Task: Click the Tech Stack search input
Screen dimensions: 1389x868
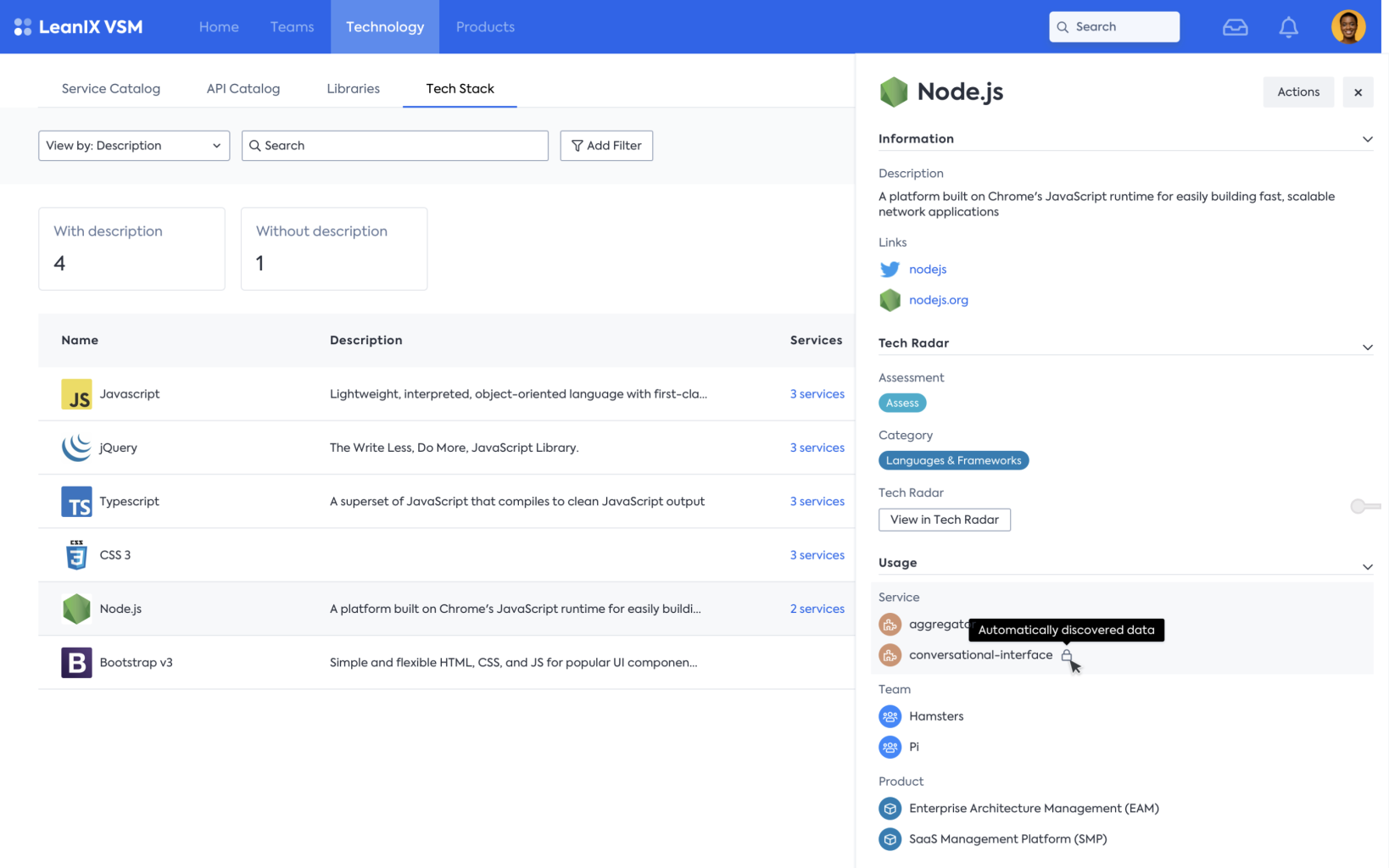Action: (x=394, y=146)
